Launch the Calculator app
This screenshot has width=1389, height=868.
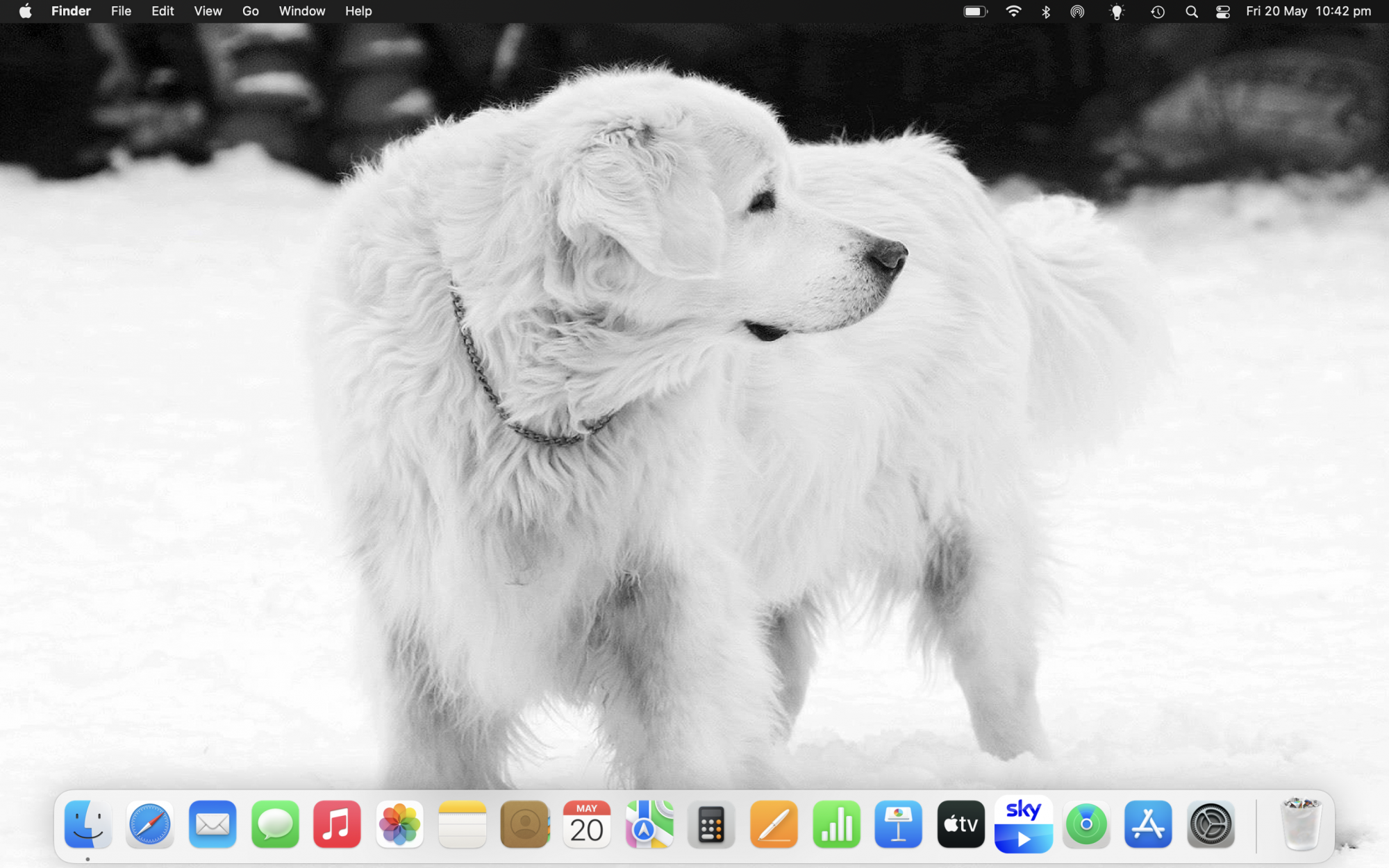pos(711,824)
